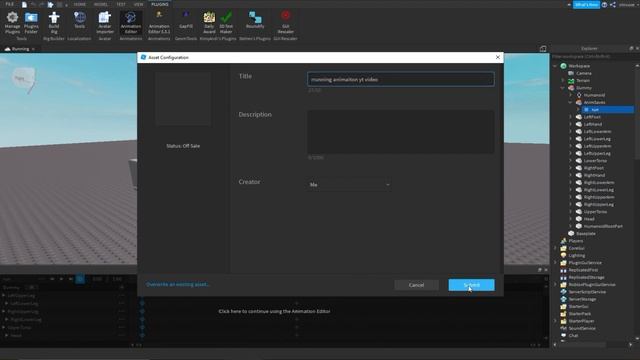Select SoundService in Explorer
This screenshot has width=640, height=360.
(582, 328)
